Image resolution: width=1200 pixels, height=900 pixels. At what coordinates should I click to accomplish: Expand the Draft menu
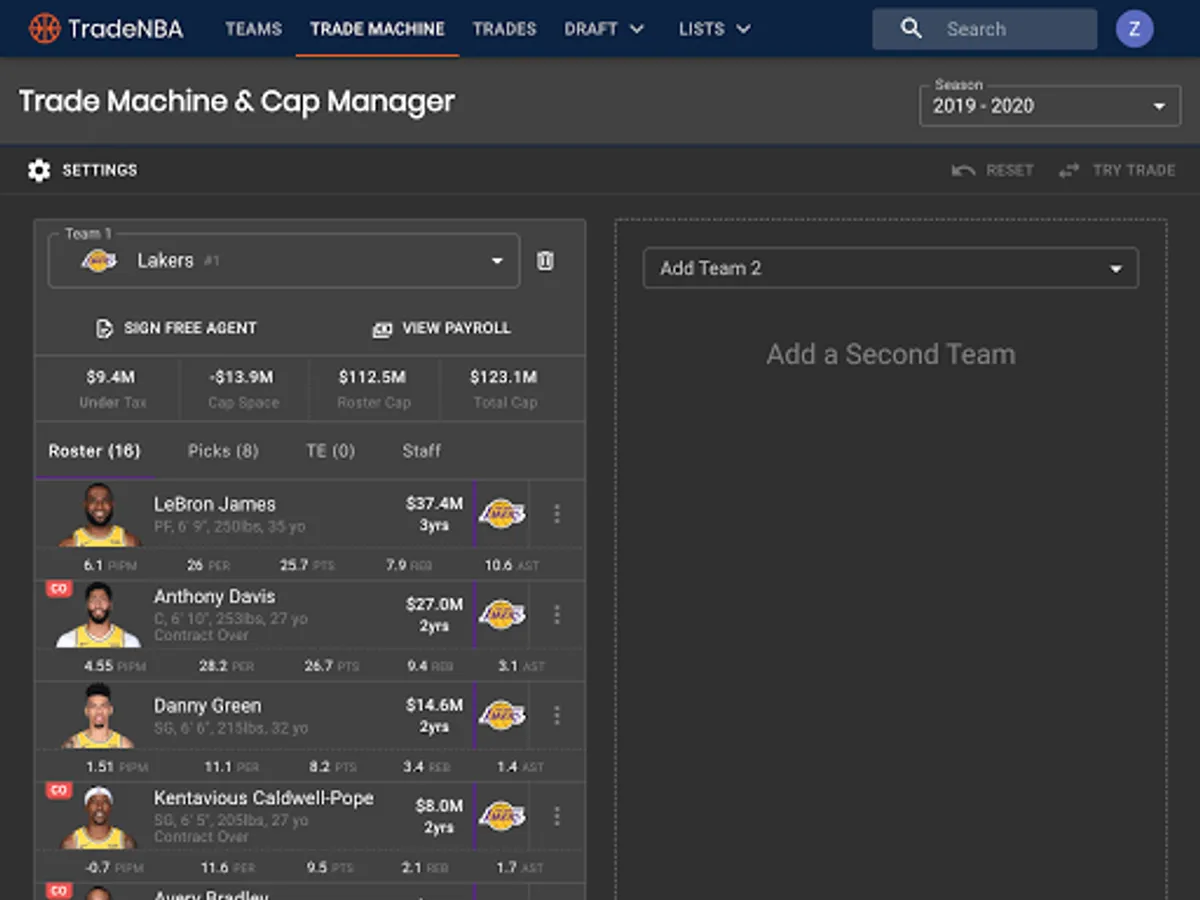pos(605,29)
